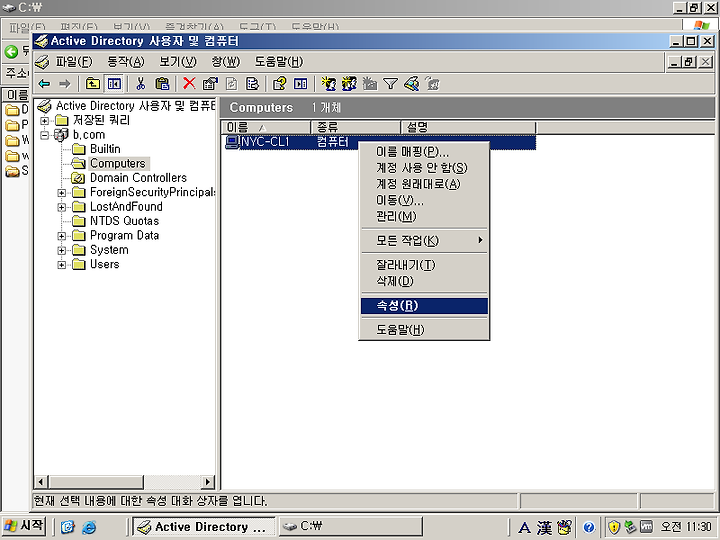This screenshot has height=540, width=720.
Task: Click the new organizational unit icon
Action: pos(370,84)
